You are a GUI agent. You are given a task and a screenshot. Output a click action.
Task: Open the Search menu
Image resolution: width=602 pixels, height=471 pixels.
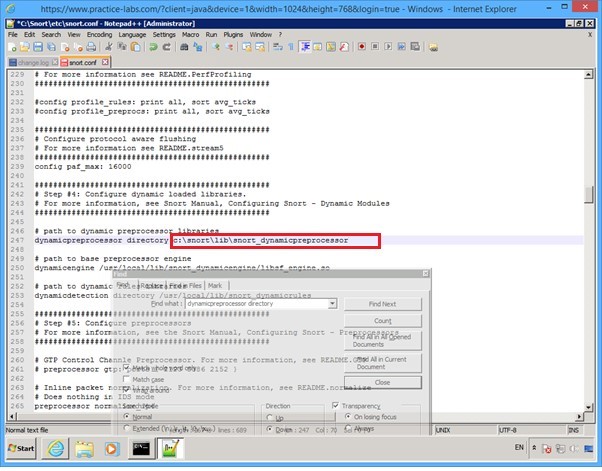51,35
